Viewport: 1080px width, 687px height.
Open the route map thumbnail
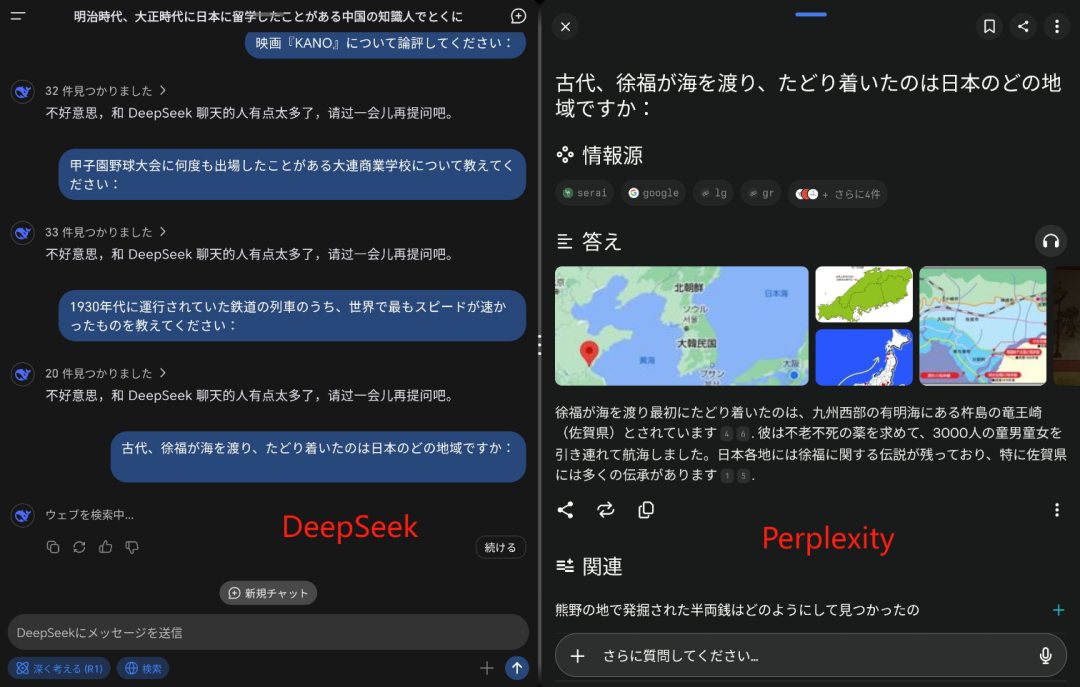982,326
